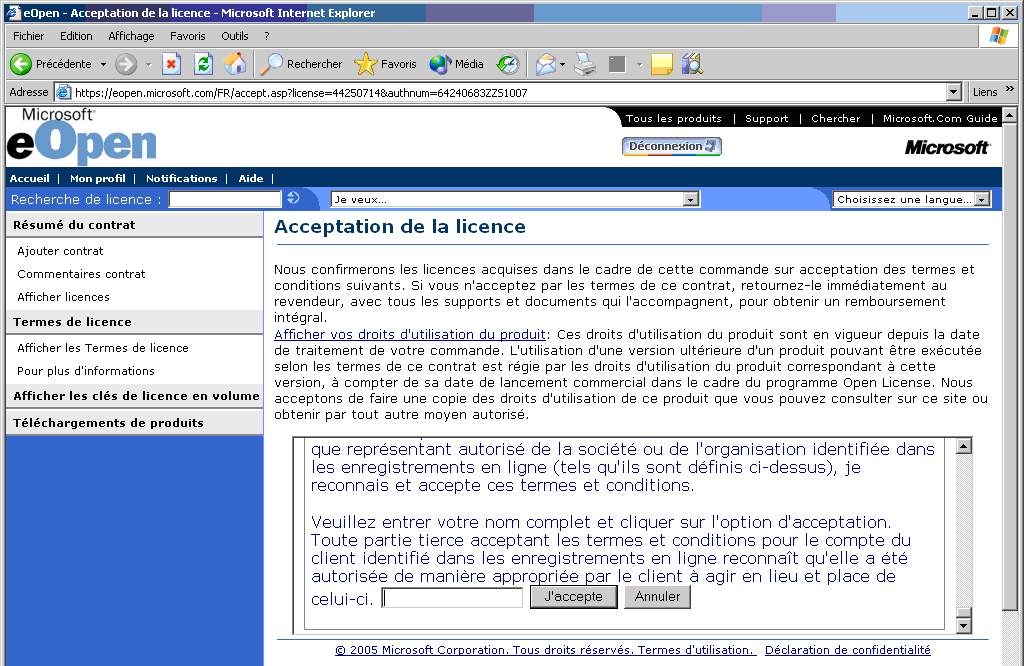
Task: Open the 'Choisissez une langue' dropdown
Action: click(982, 200)
